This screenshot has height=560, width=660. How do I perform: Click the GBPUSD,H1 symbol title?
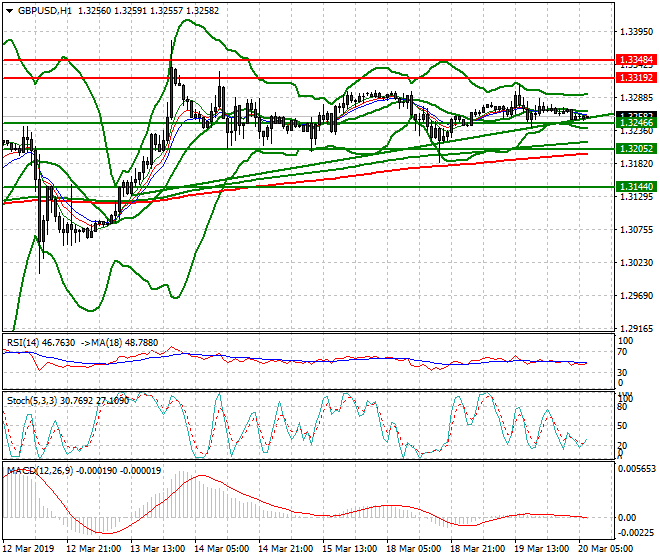pos(45,11)
